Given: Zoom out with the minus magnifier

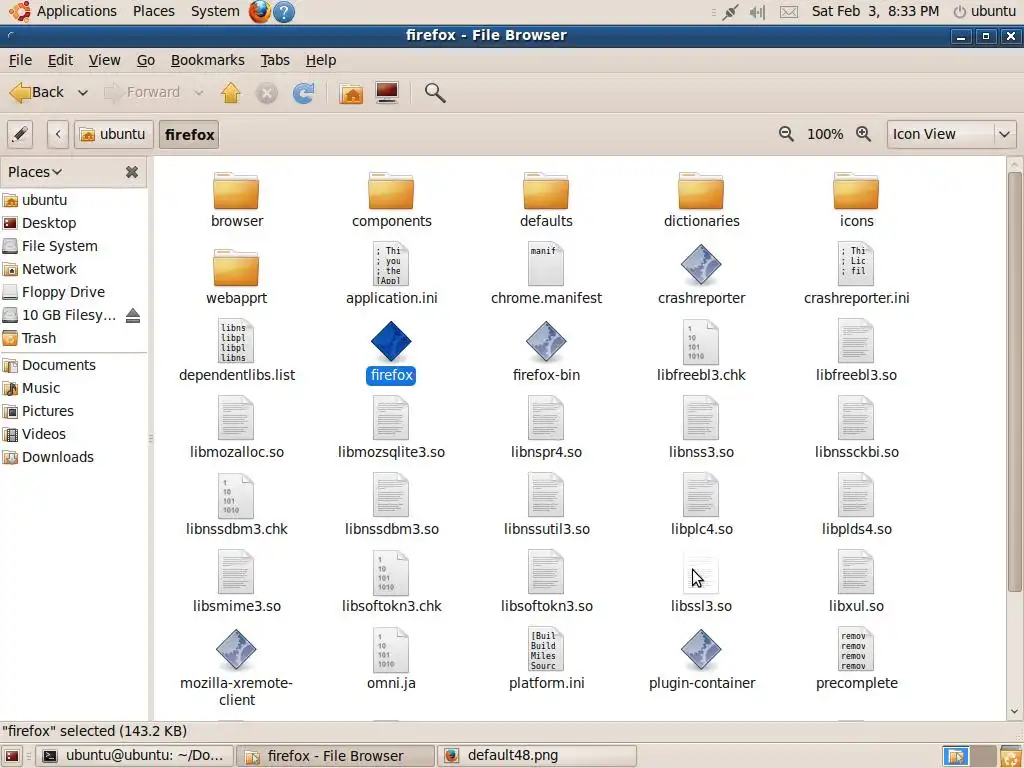Looking at the screenshot, I should tap(786, 134).
